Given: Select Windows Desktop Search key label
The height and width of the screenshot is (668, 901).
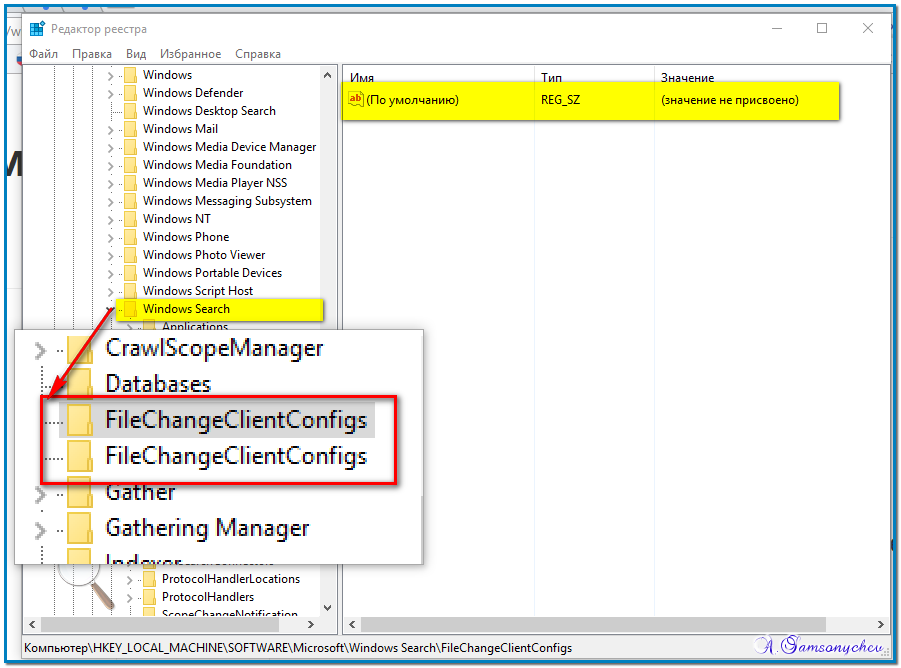Looking at the screenshot, I should click(x=209, y=111).
